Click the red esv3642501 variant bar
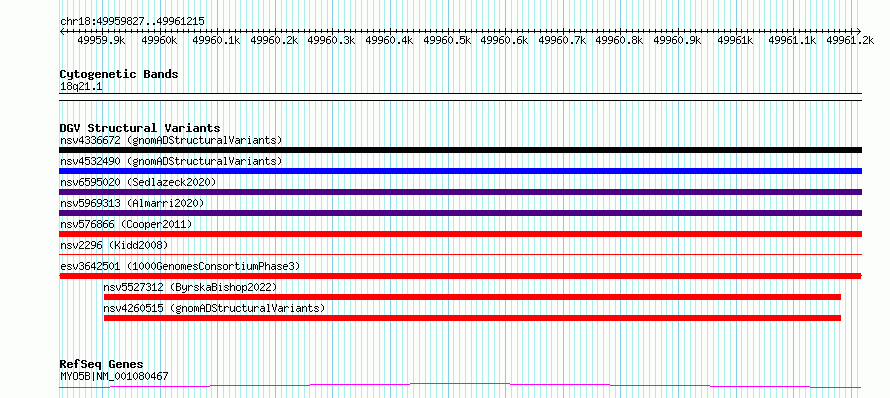The image size is (890, 398). [460, 276]
